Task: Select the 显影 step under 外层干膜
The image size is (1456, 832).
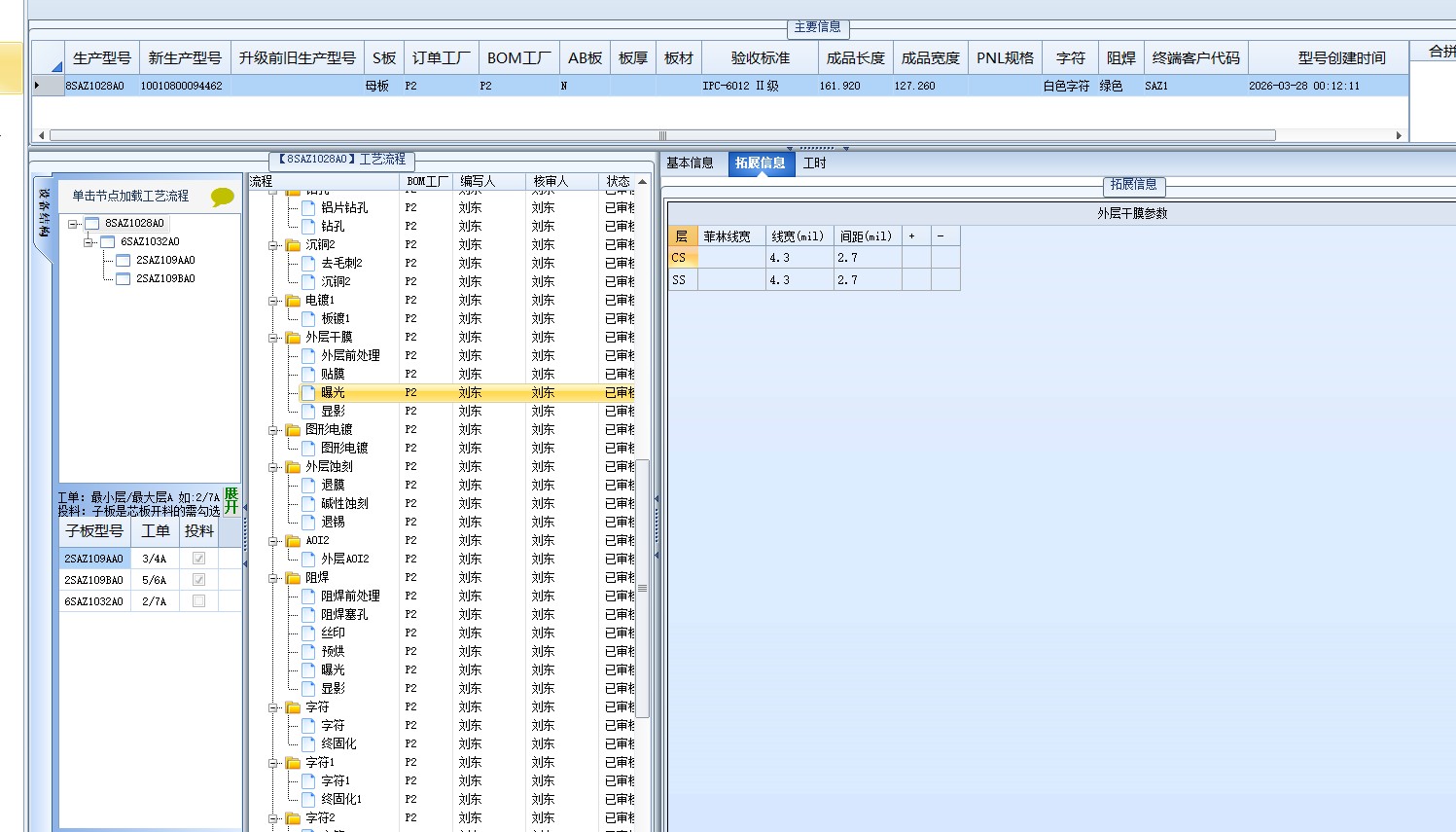Action: pyautogui.click(x=333, y=412)
